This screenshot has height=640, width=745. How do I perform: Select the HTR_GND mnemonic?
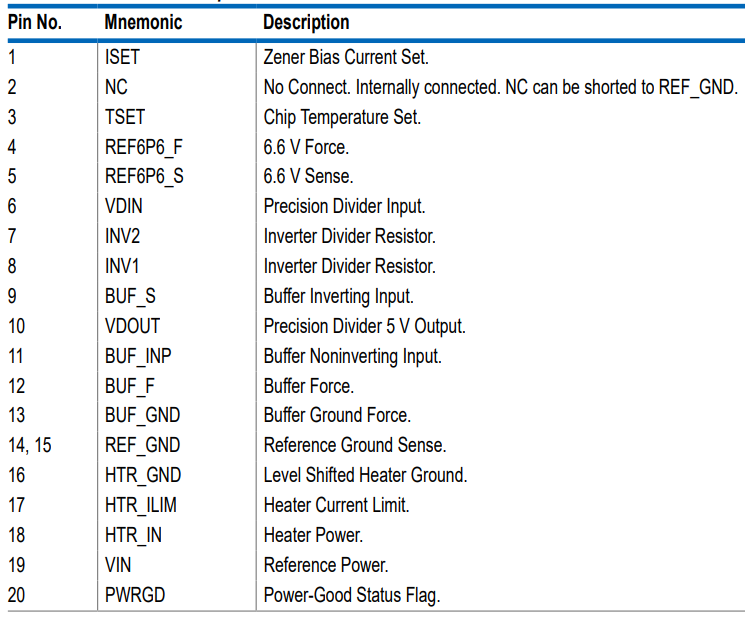coord(142,475)
